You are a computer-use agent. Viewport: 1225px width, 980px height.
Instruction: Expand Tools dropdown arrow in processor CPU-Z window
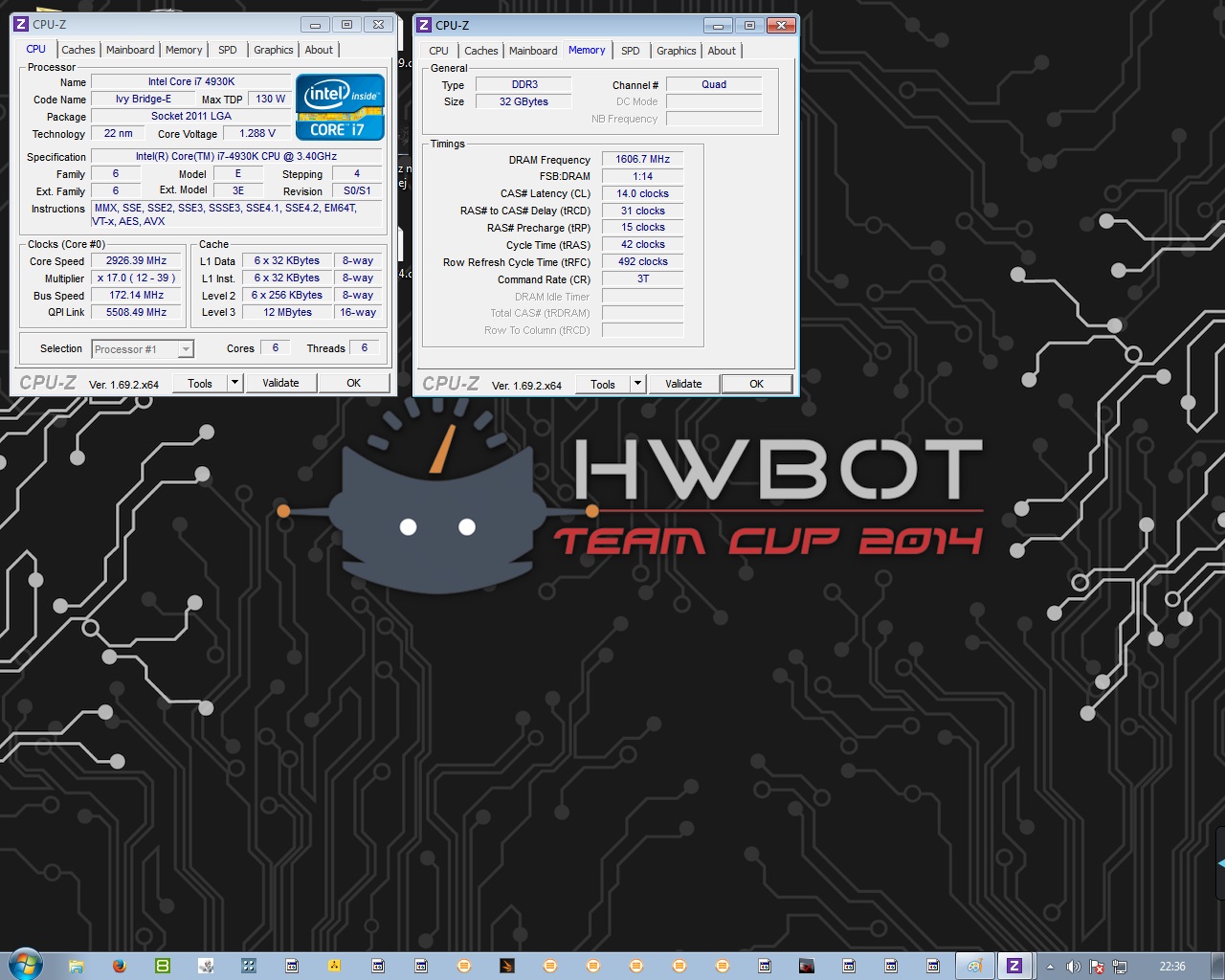(234, 383)
